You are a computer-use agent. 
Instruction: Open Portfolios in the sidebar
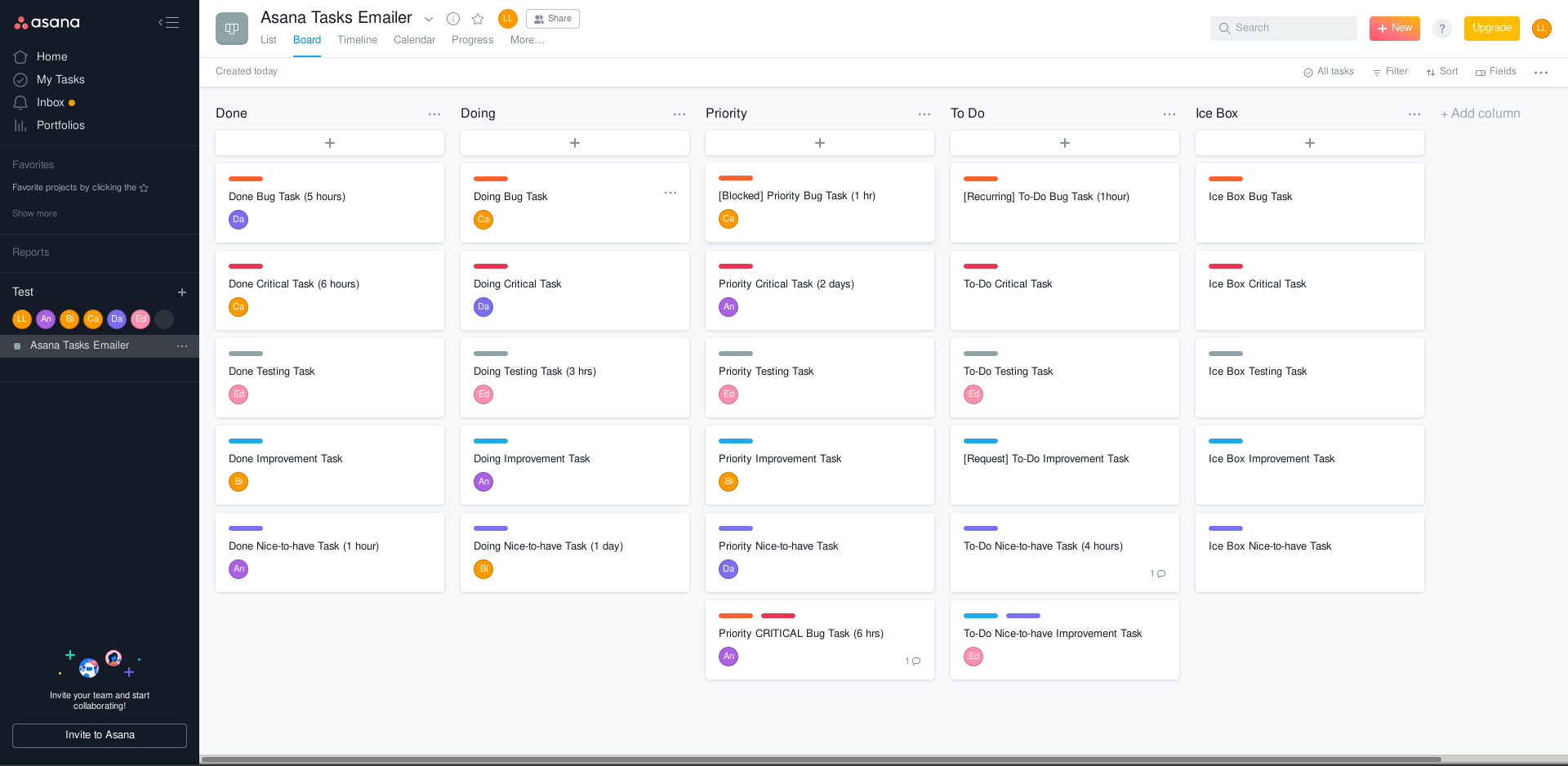pos(60,125)
